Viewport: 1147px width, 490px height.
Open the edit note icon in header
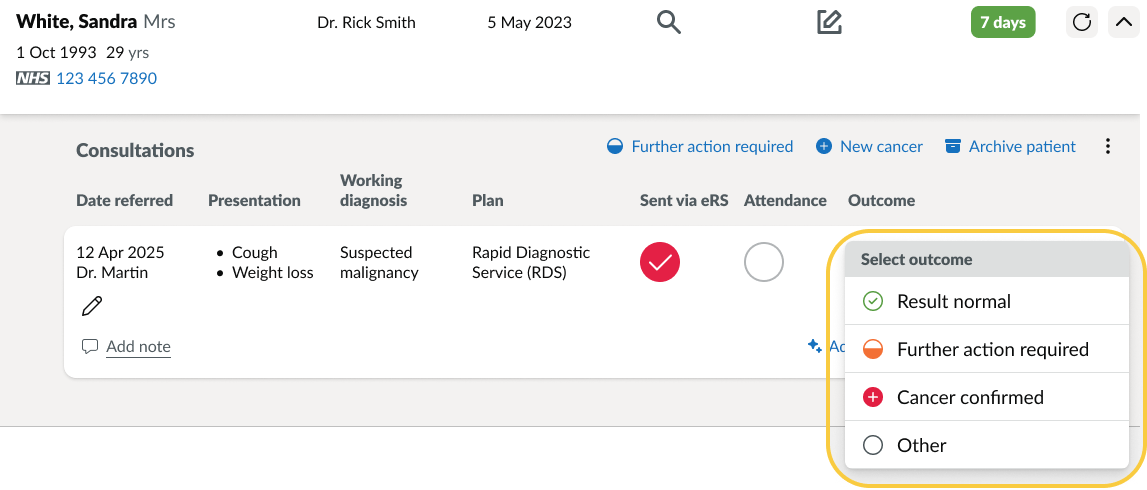(829, 23)
